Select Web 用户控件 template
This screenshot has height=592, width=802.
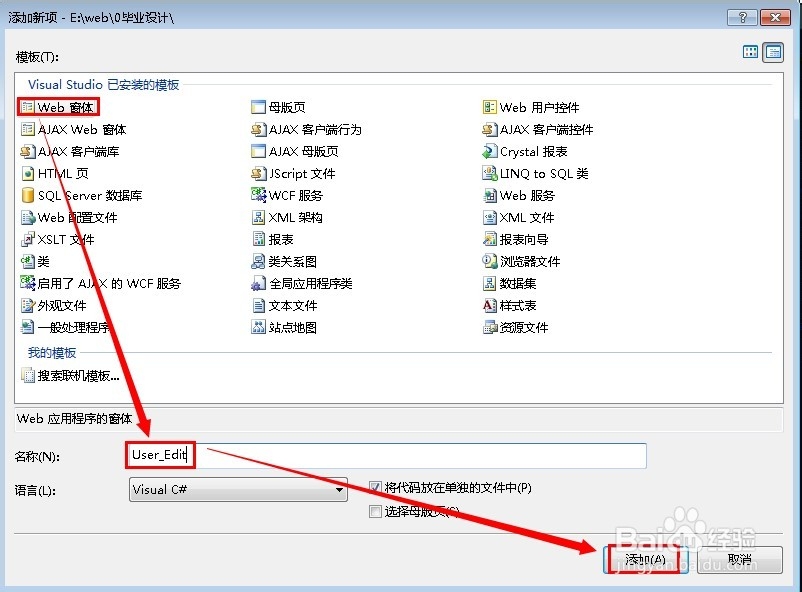point(531,107)
